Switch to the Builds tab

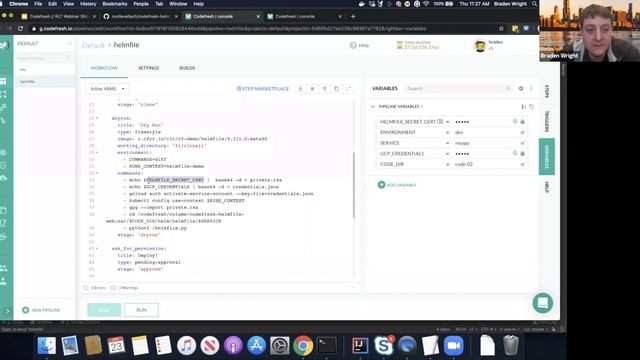[x=187, y=68]
